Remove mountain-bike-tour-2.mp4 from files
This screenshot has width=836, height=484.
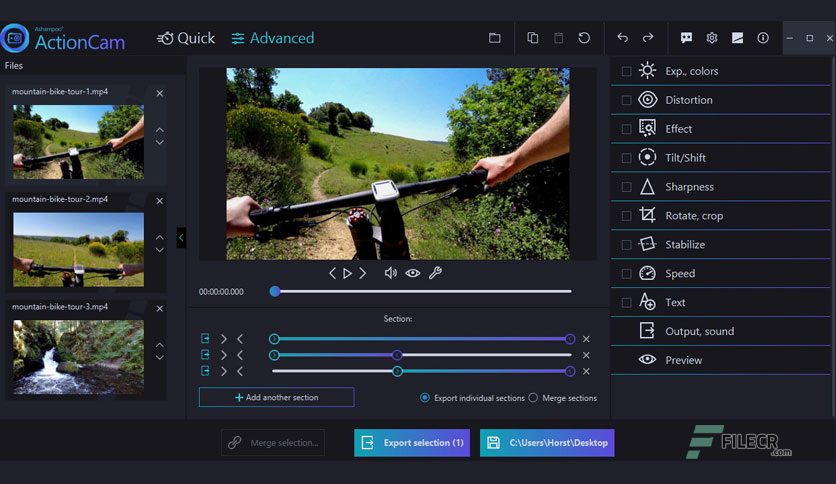[x=159, y=201]
